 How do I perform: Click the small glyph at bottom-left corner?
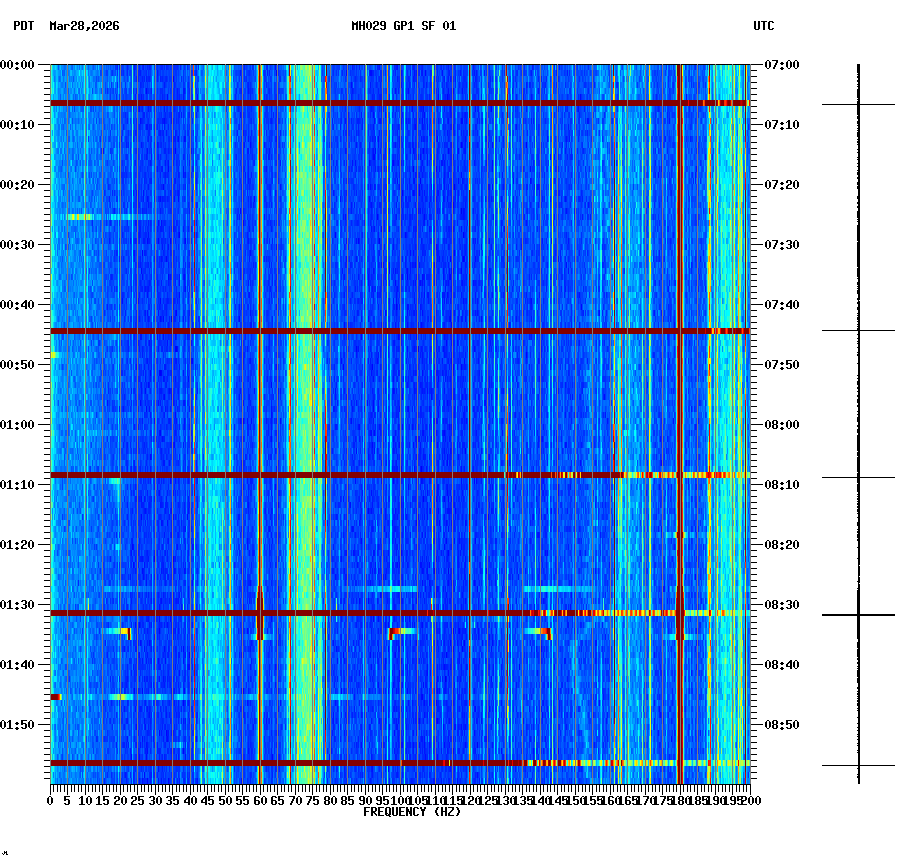click(x=6, y=855)
